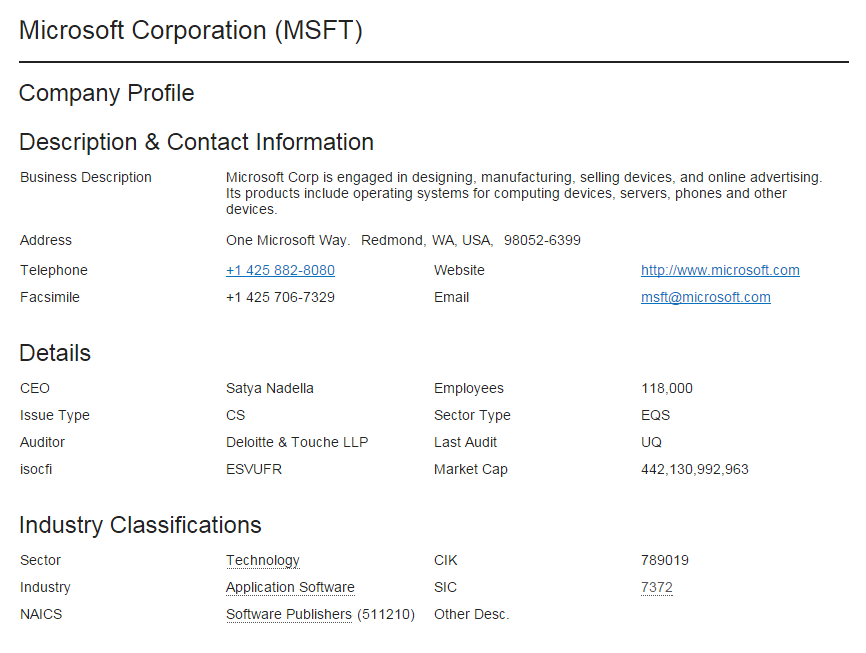
Task: Open the http://www.microsoft.com website link
Action: coord(720,270)
